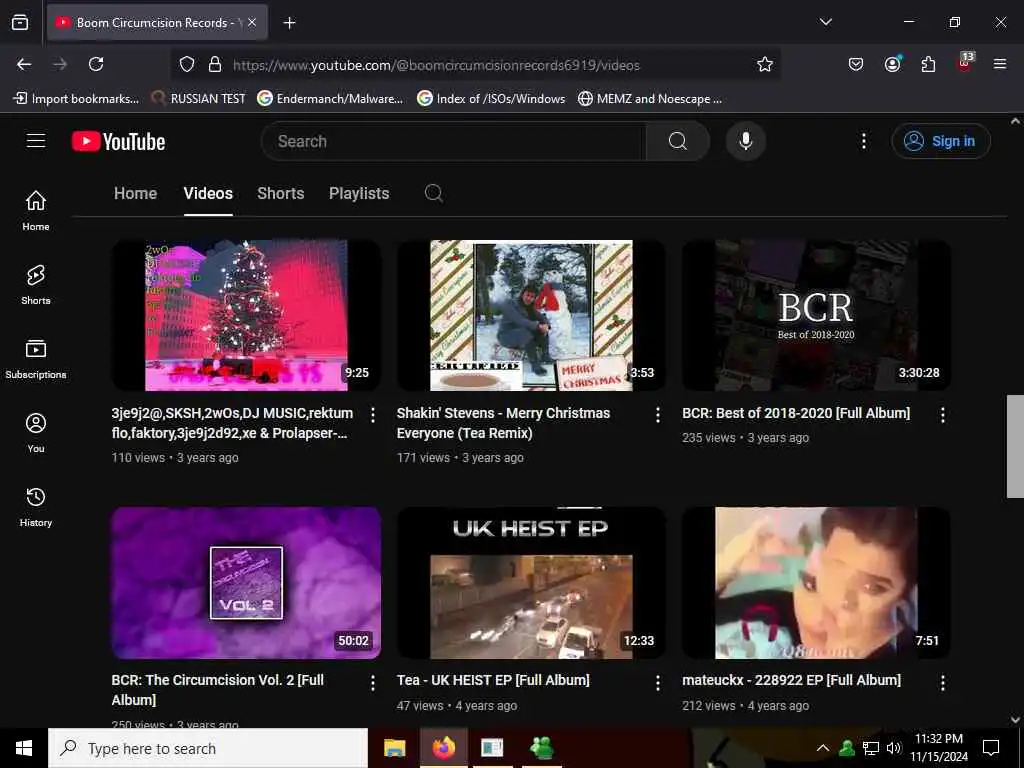Open File Explorer from taskbar
The image size is (1024, 768).
[394, 748]
